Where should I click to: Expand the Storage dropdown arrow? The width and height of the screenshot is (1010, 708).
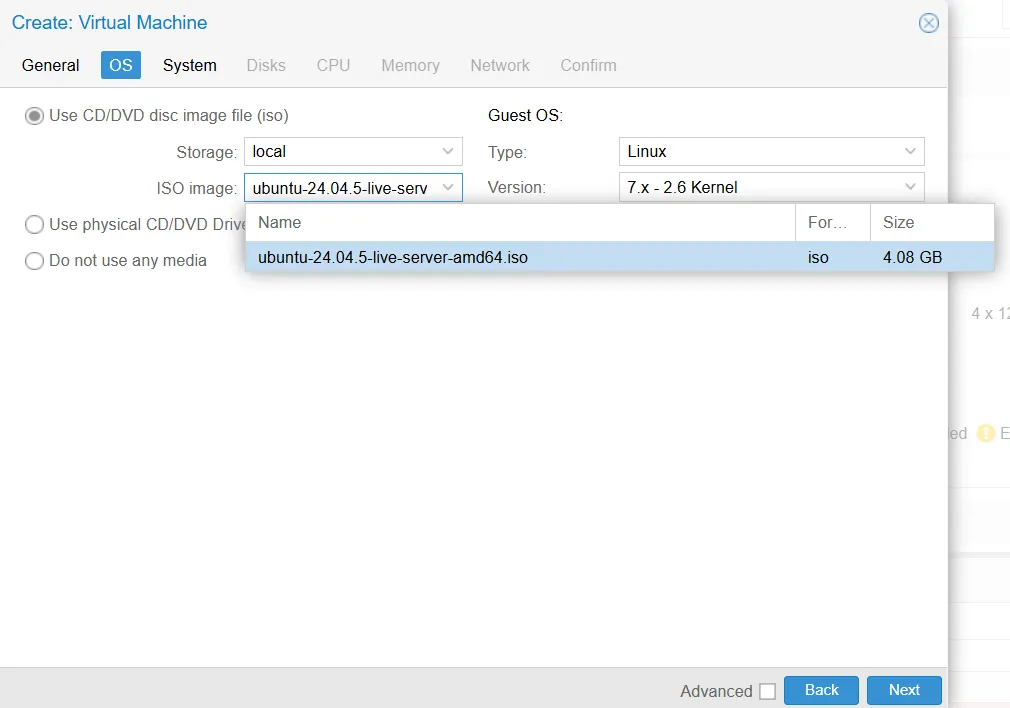click(x=448, y=151)
